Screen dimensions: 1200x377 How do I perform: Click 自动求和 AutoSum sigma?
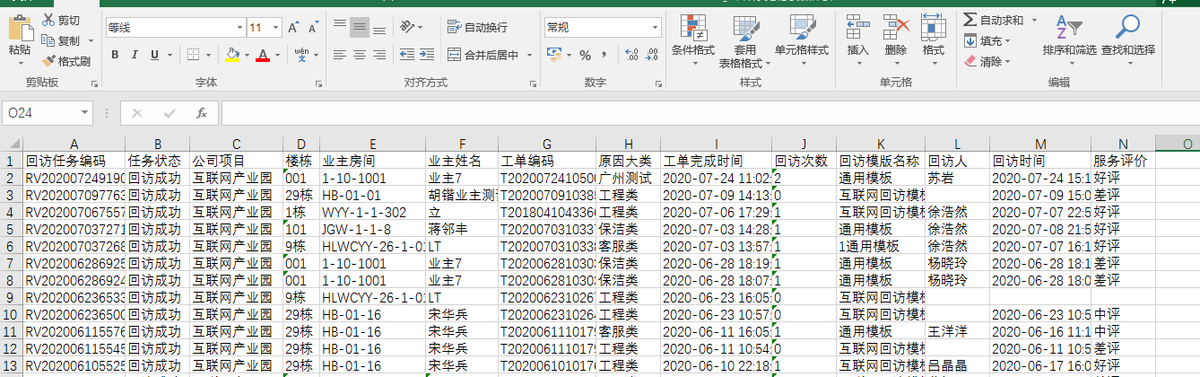point(993,20)
